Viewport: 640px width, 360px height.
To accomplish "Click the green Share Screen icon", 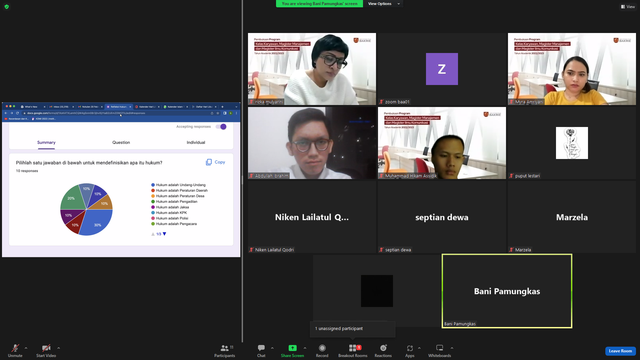I will click(292, 348).
